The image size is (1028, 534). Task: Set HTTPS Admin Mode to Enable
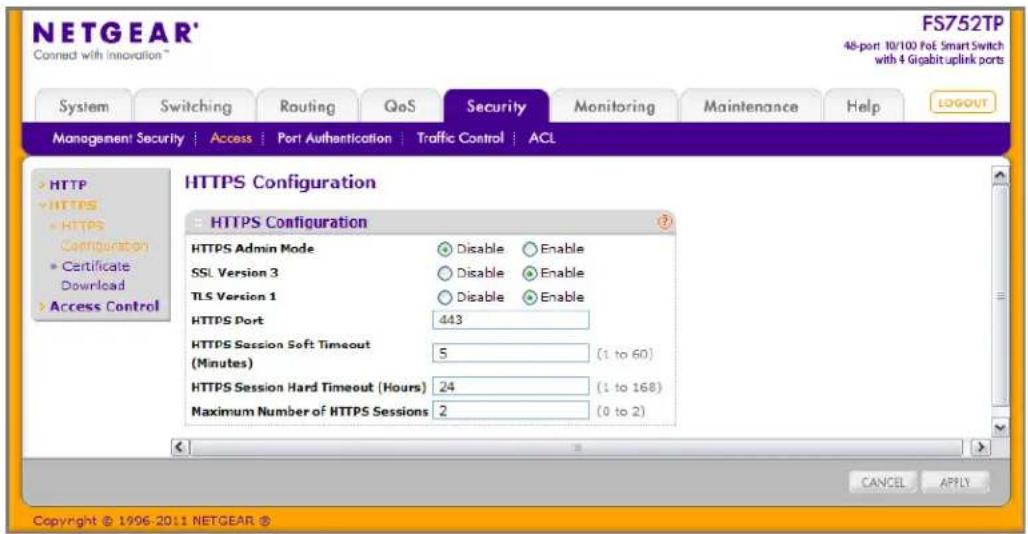(530, 250)
